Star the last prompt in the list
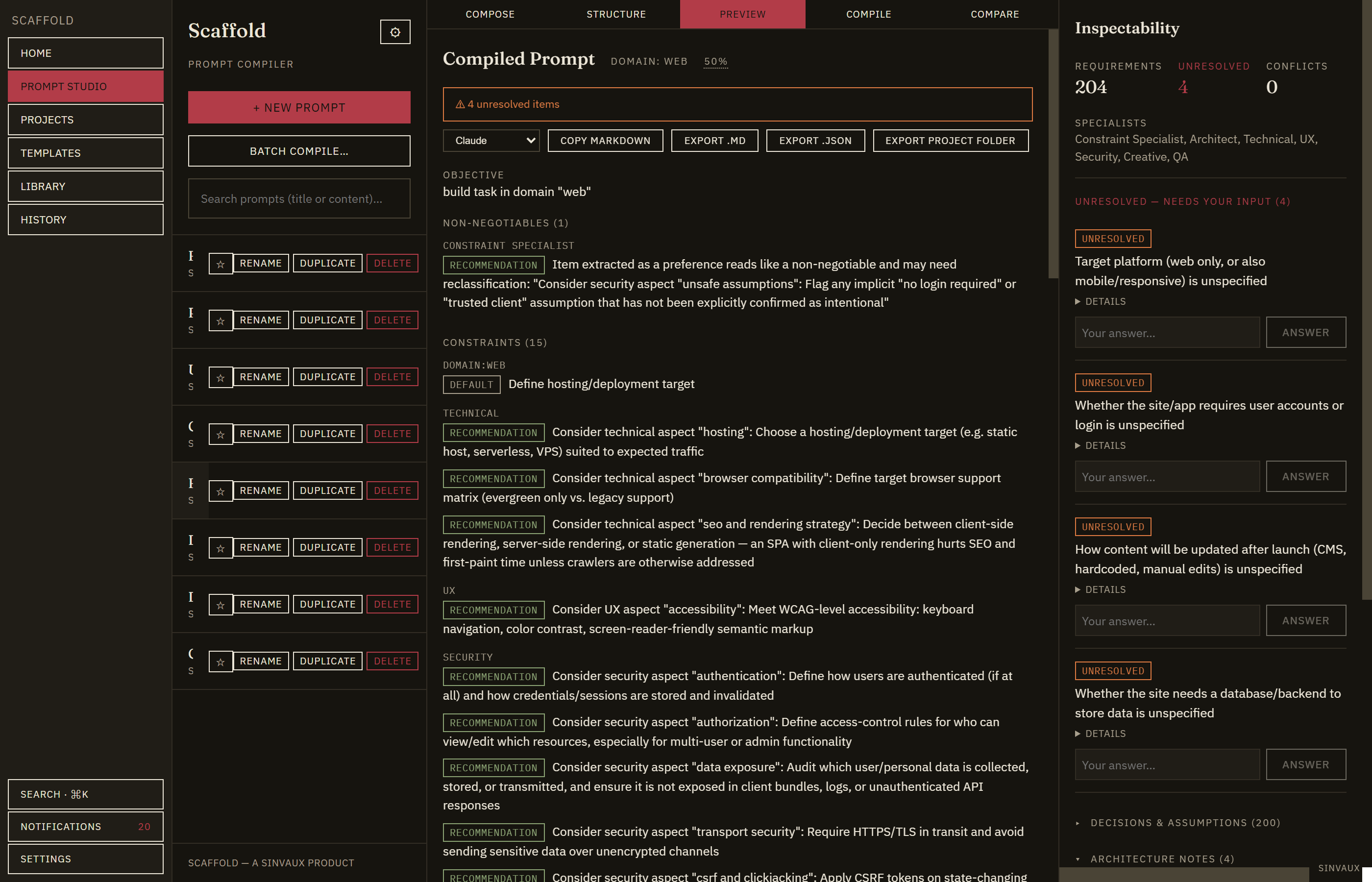The height and width of the screenshot is (882, 1372). [220, 661]
